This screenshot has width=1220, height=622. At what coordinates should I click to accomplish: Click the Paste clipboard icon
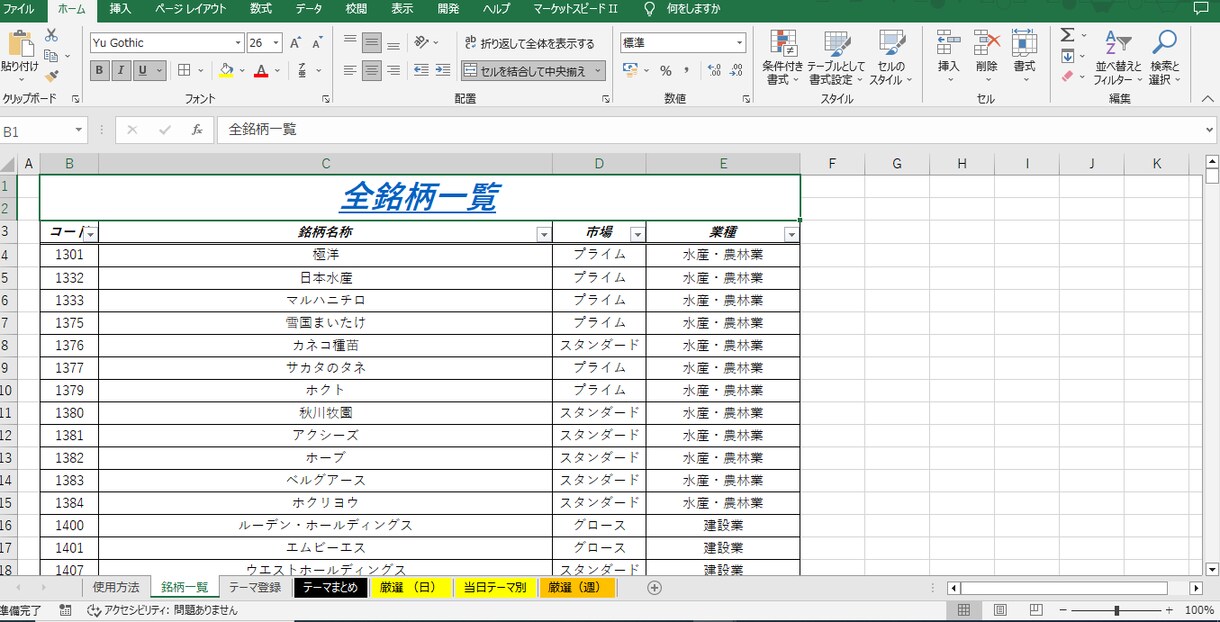19,44
